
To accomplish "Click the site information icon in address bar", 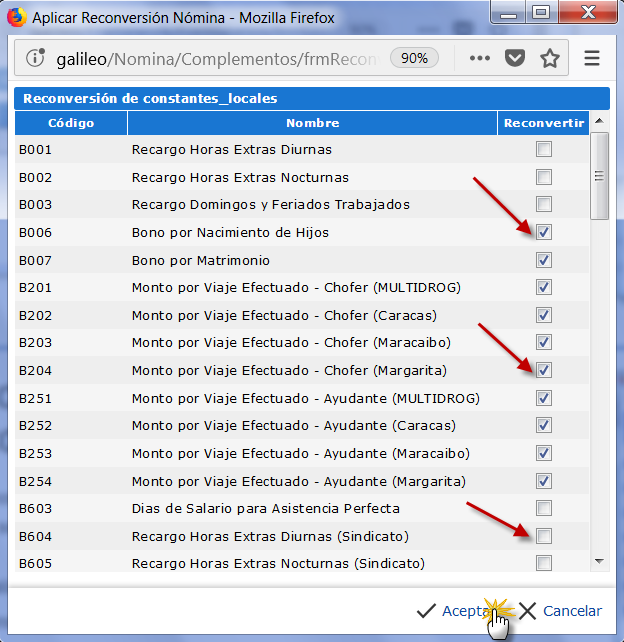I will coord(36,58).
